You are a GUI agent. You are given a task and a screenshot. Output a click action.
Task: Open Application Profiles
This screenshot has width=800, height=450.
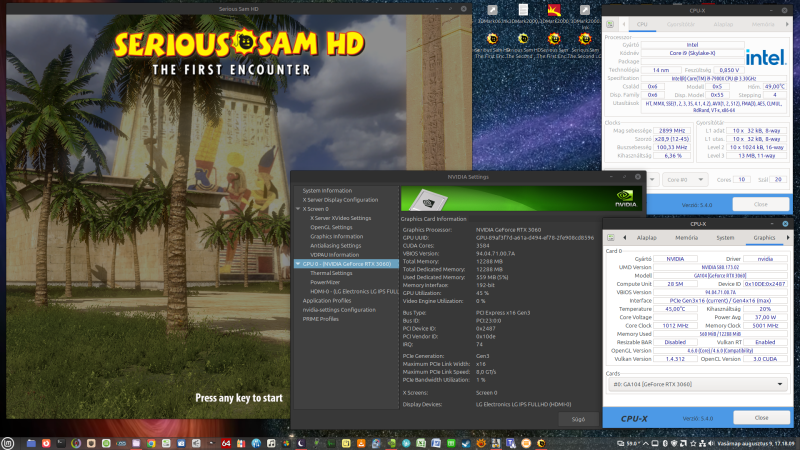(327, 301)
